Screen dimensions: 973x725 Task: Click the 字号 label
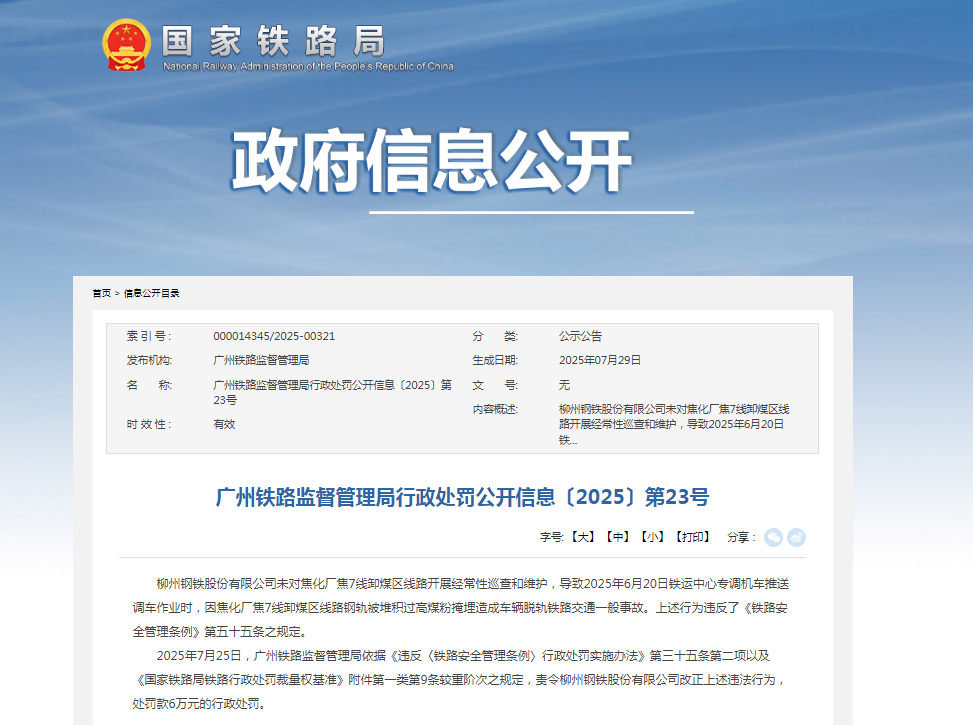(x=552, y=537)
